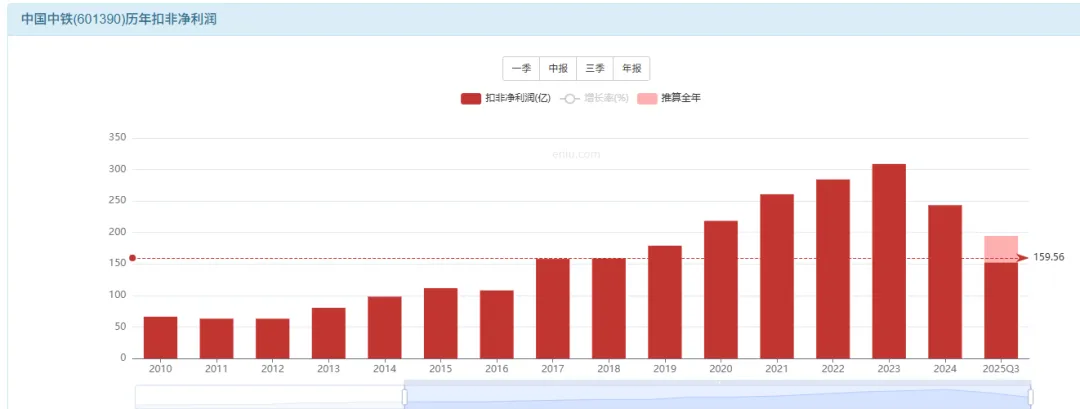Click the 50 y-axis label
This screenshot has width=1080, height=409.
pyautogui.click(x=120, y=326)
